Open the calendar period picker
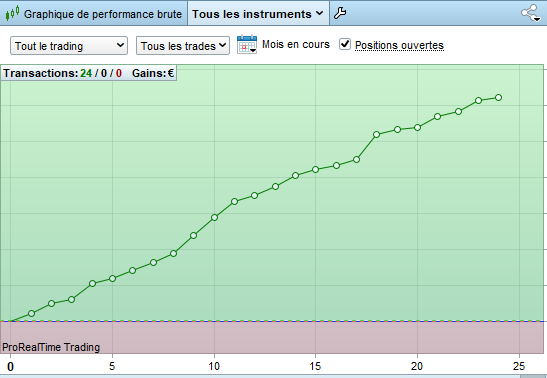Viewport: 547px width, 378px height. coord(247,45)
